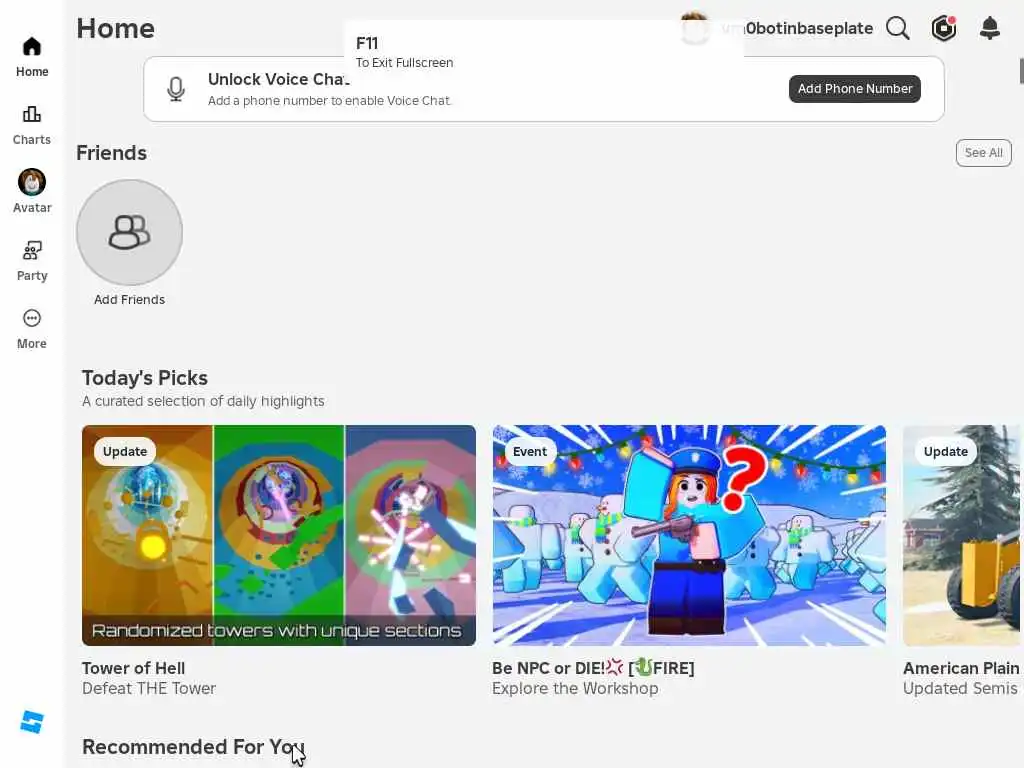Open the Party sidebar icon
1024x768 pixels.
(x=31, y=250)
